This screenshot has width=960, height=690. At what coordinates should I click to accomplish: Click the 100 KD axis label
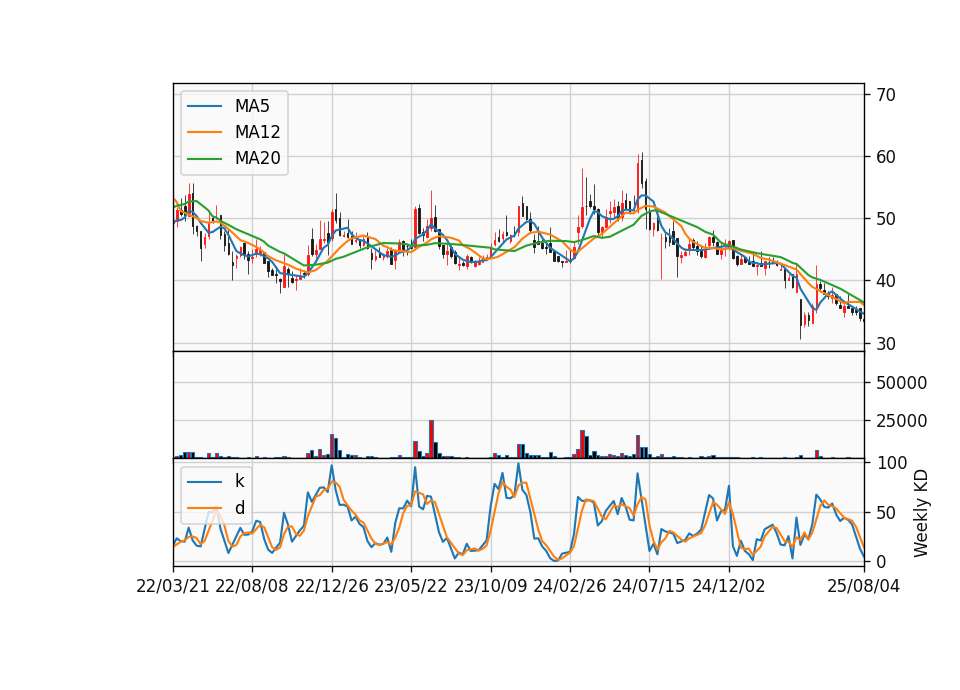coord(892,463)
